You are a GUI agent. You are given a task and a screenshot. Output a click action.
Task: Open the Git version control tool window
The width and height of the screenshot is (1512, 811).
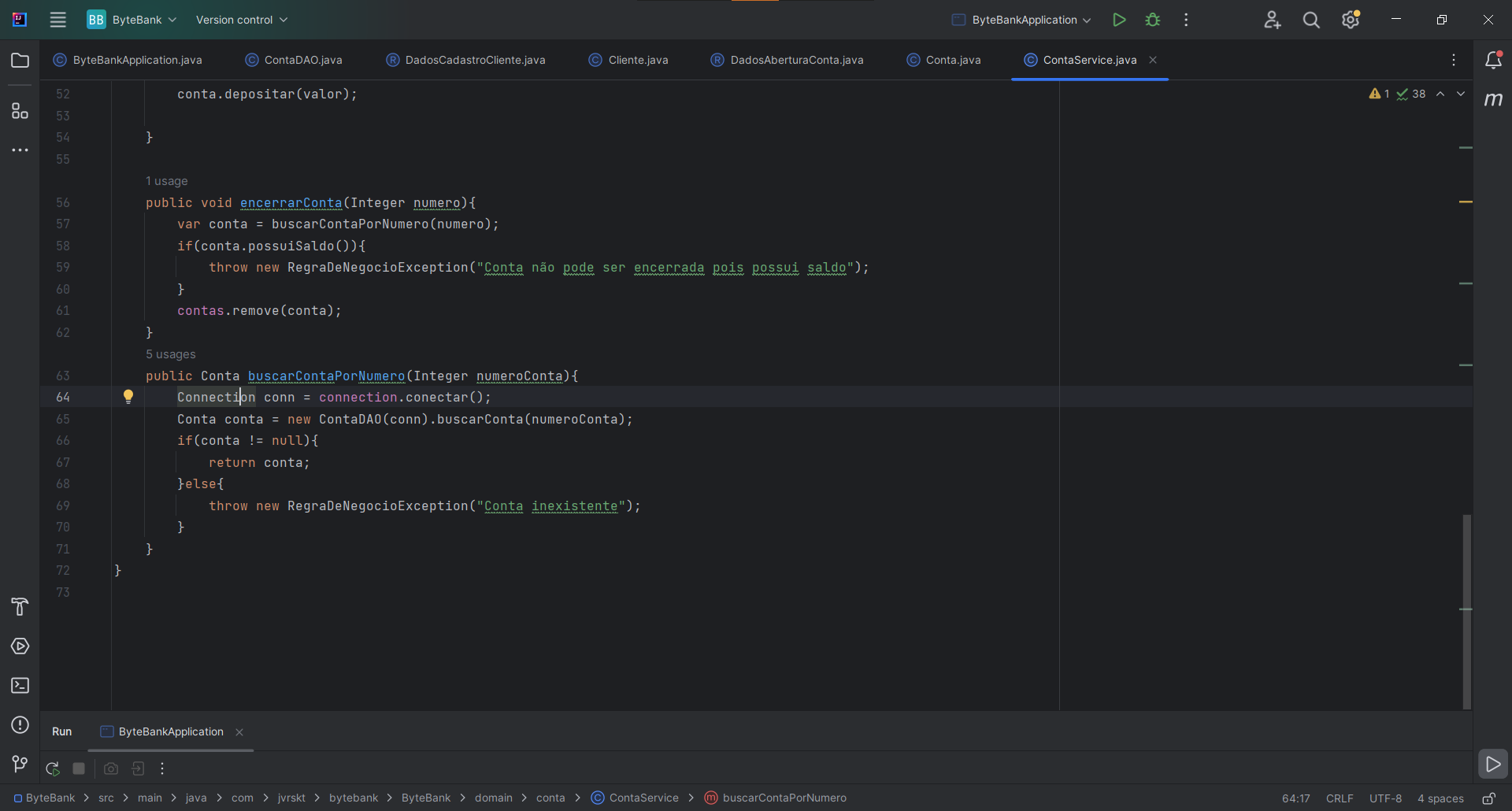(20, 764)
